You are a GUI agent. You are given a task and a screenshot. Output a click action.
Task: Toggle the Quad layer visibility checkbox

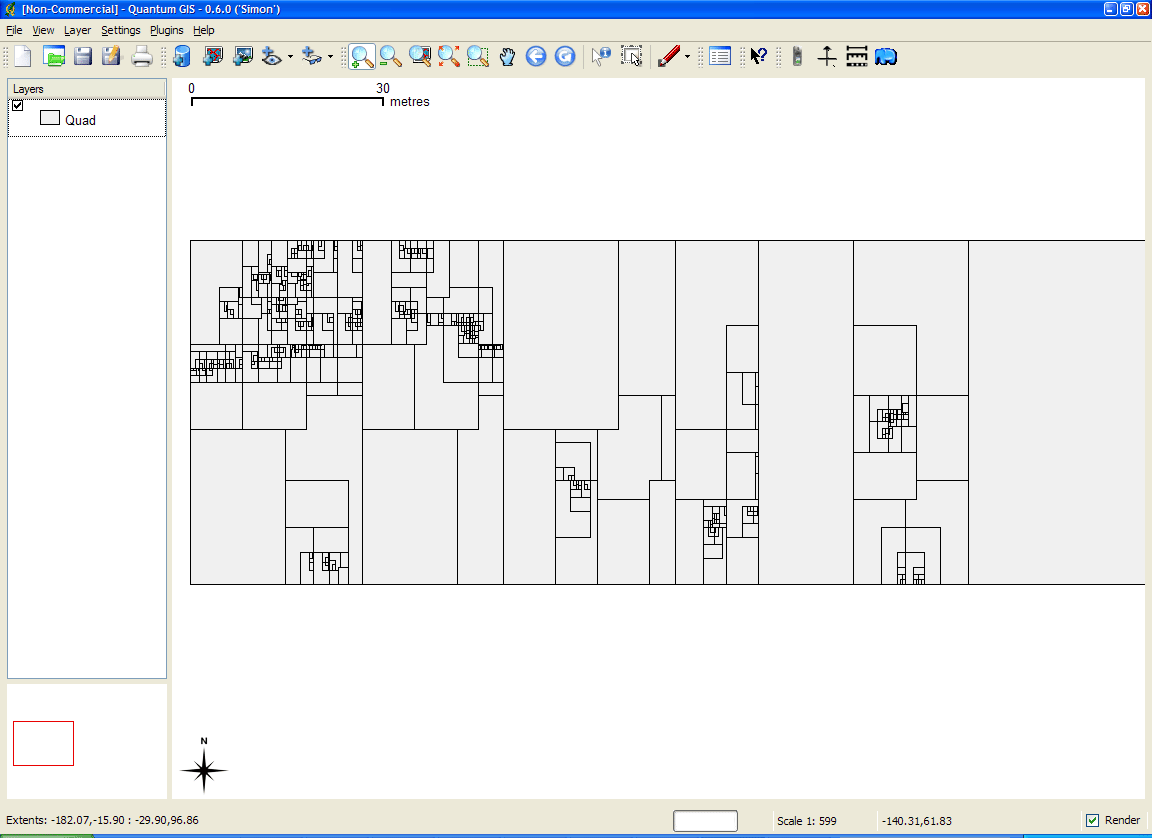18,105
